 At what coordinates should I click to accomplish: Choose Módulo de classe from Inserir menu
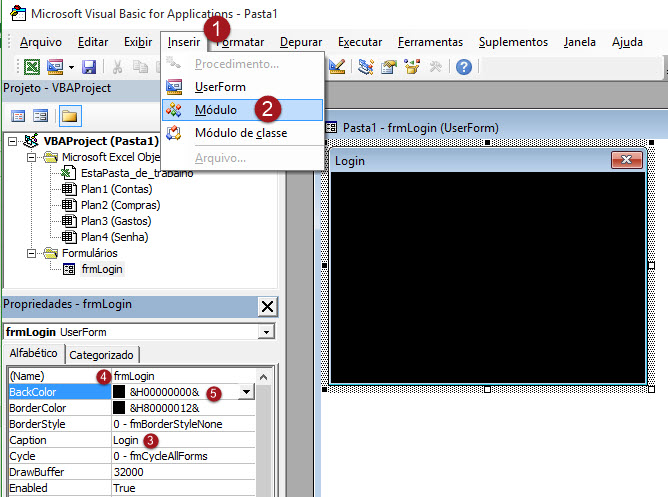click(242, 133)
